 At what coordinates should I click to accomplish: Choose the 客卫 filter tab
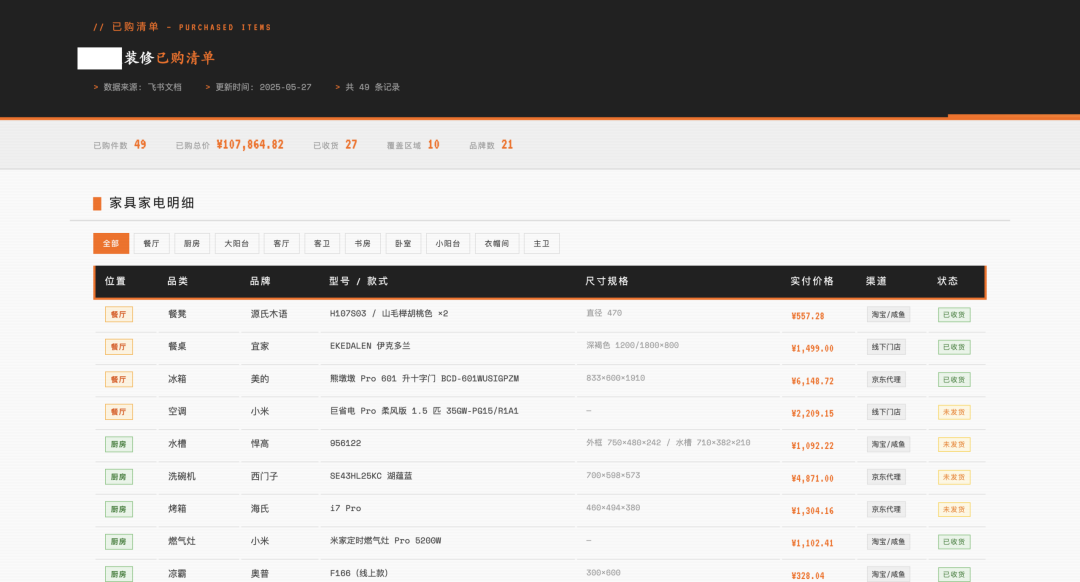322,244
